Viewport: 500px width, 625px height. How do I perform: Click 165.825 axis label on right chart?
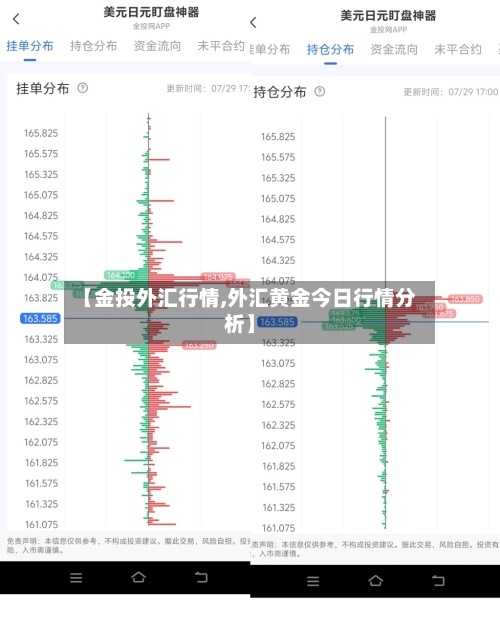278,137
